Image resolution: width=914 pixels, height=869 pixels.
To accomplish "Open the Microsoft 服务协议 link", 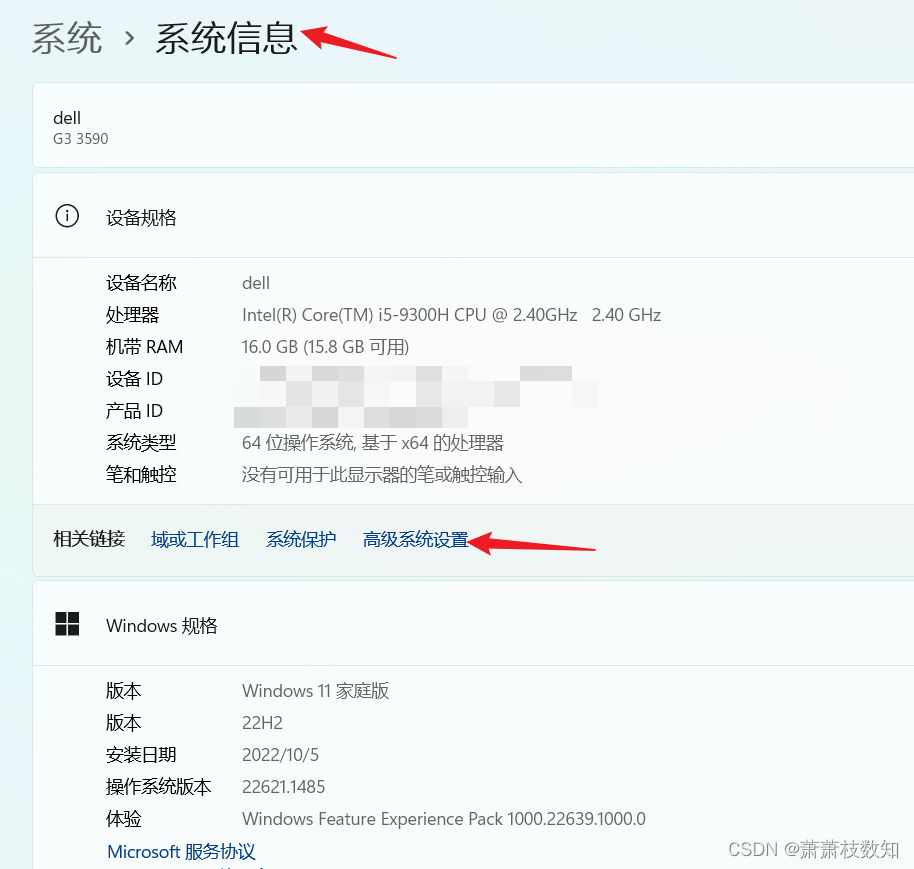I will 181,852.
